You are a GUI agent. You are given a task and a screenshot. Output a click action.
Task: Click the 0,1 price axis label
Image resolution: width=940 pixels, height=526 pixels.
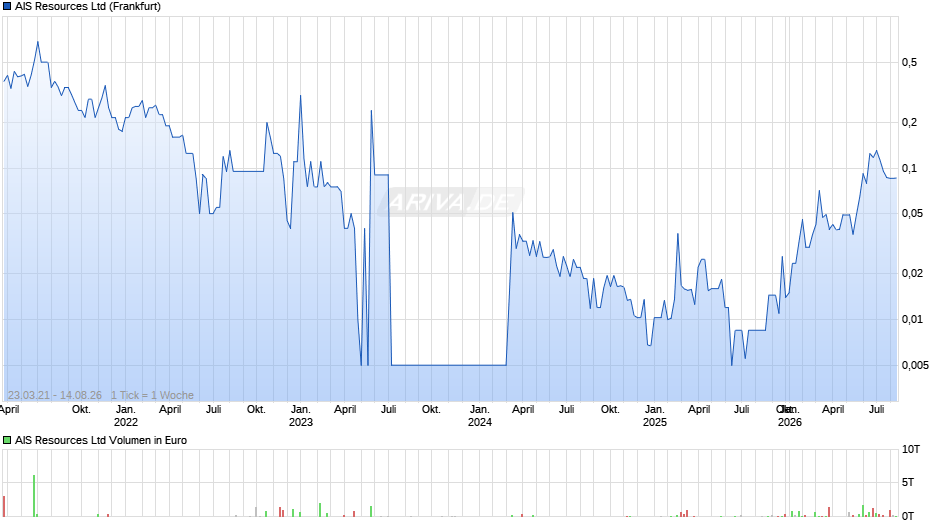click(x=909, y=169)
